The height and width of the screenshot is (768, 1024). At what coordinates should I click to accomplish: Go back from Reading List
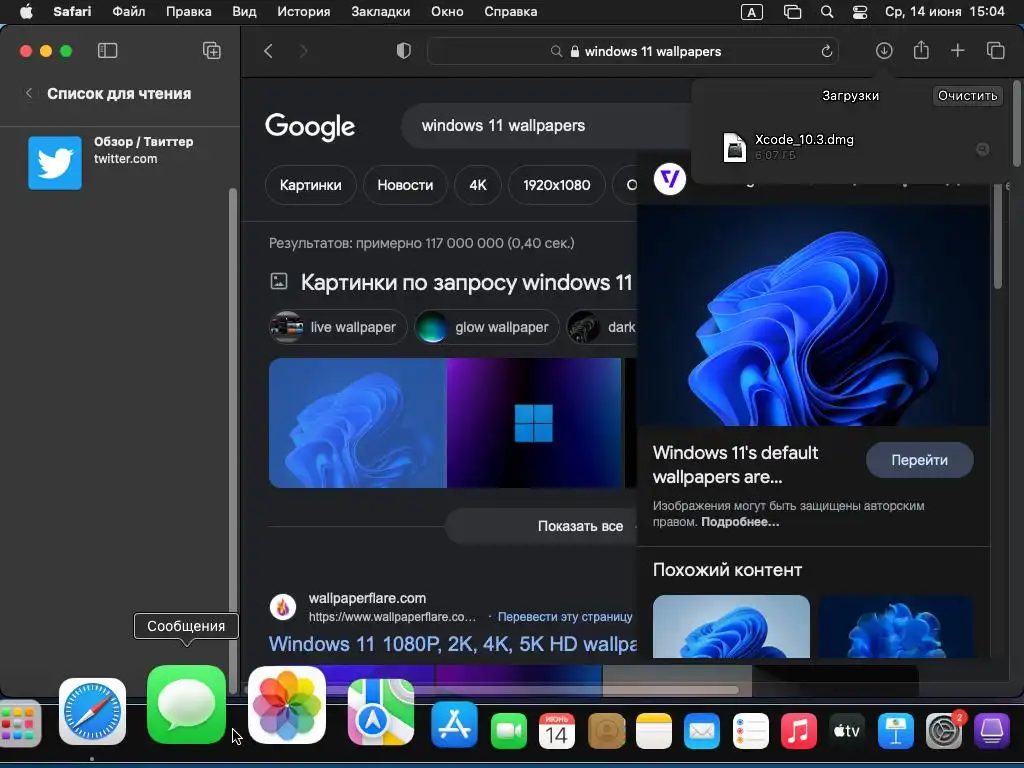29,93
